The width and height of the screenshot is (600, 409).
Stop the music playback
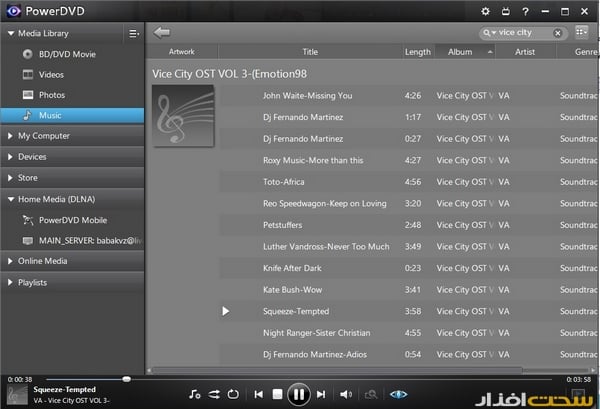pyautogui.click(x=278, y=394)
